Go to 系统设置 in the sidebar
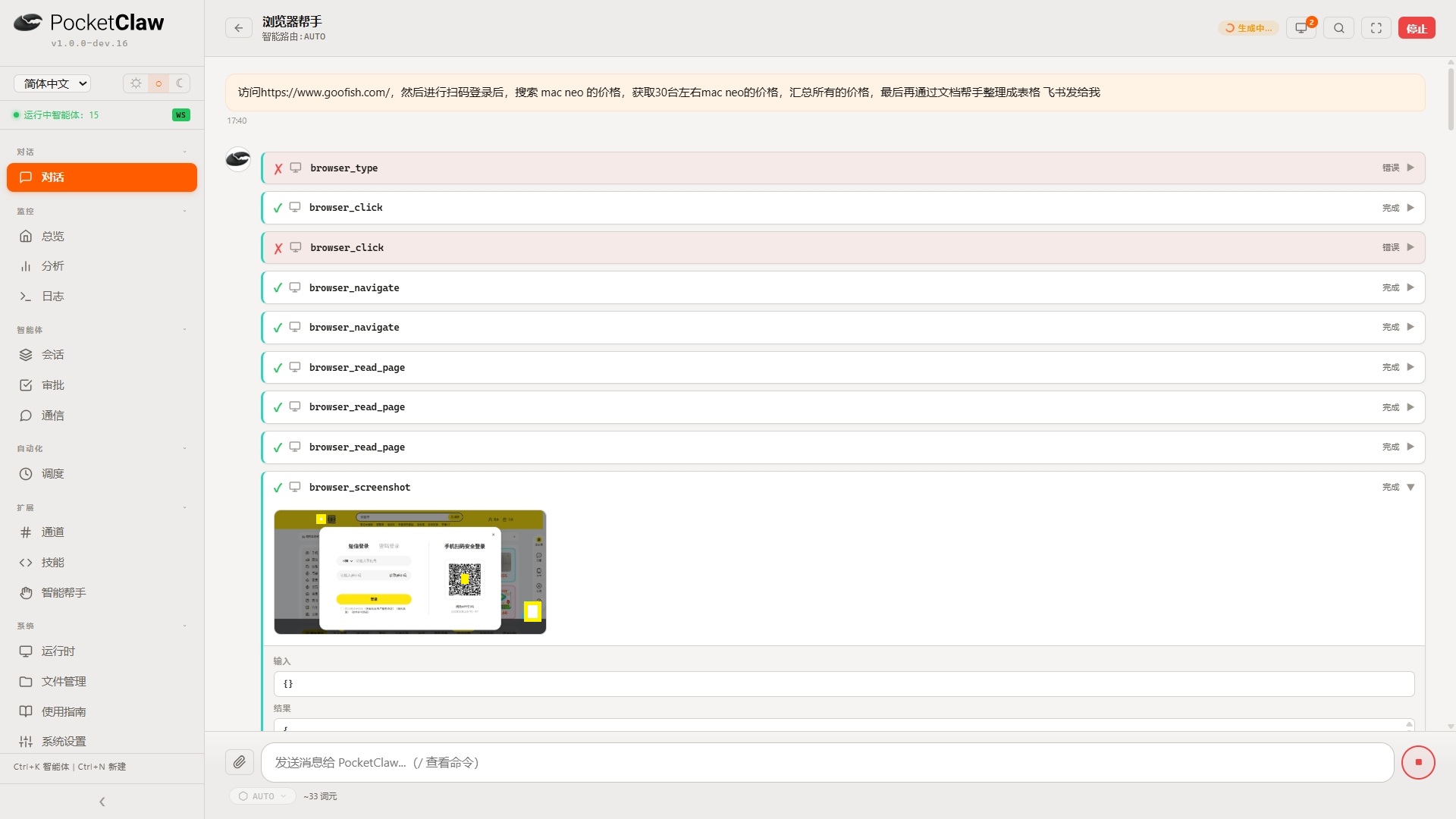 point(102,742)
